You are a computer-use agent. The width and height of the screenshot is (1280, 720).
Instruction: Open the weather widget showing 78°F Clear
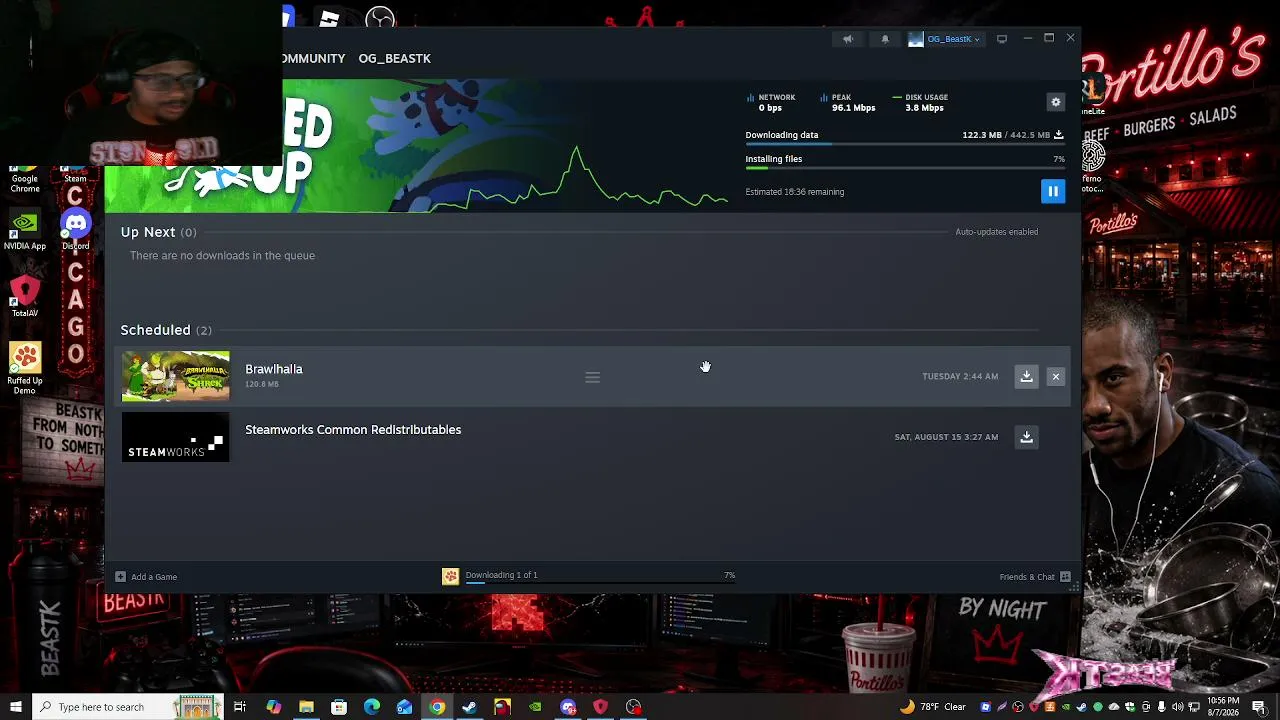coord(933,707)
